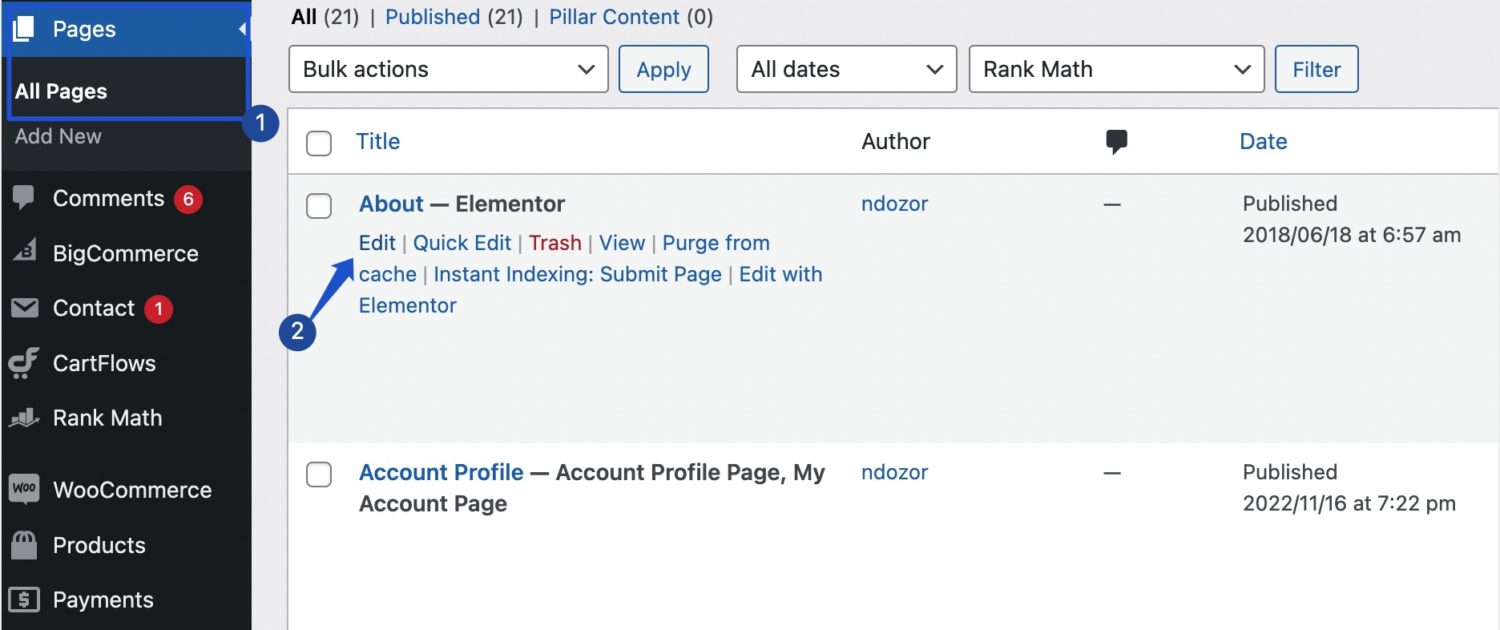Click the BigCommerce logo icon
Image resolution: width=1500 pixels, height=630 pixels.
tap(24, 253)
